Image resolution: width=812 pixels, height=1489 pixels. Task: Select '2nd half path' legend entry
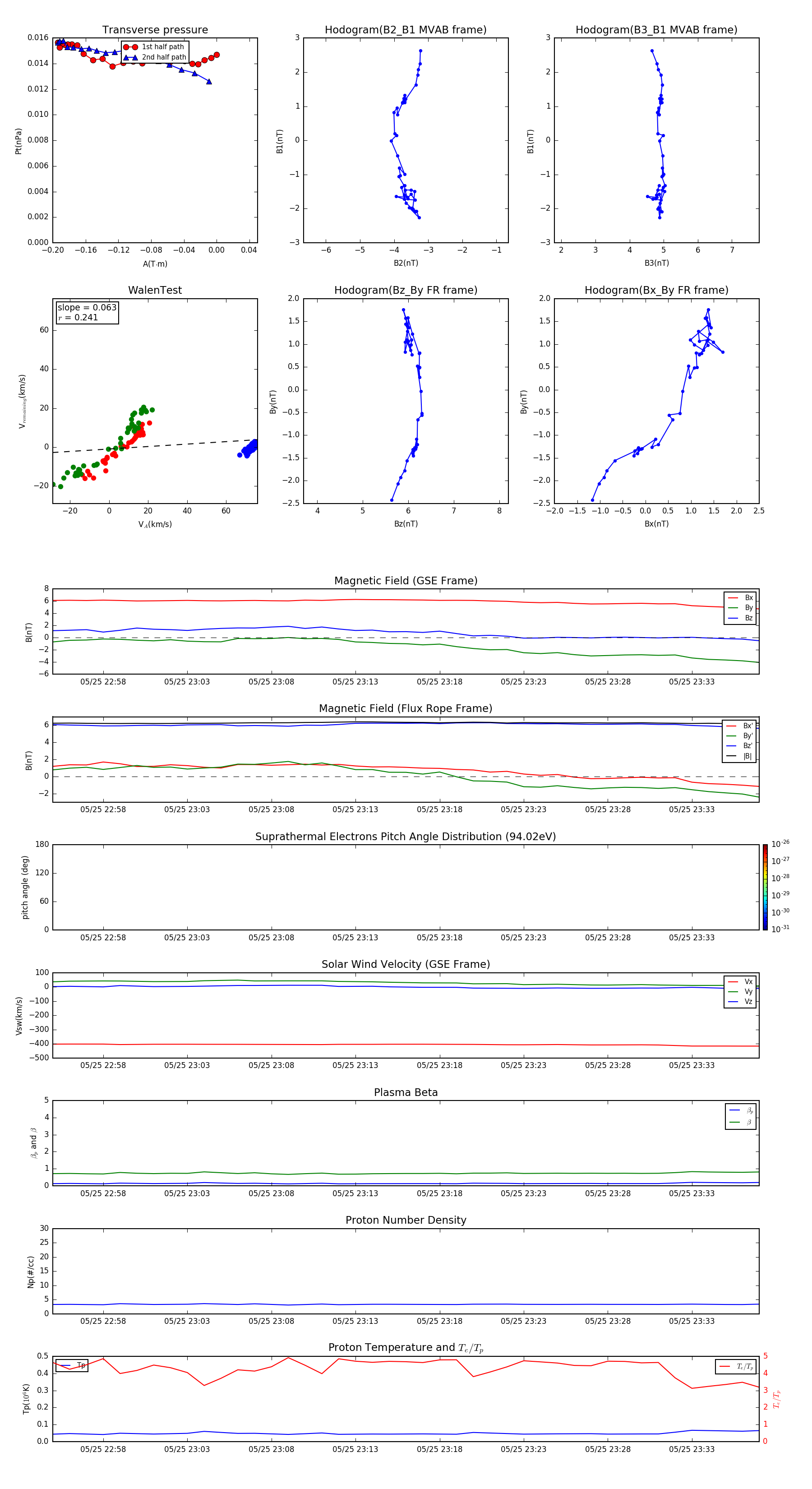[x=155, y=57]
